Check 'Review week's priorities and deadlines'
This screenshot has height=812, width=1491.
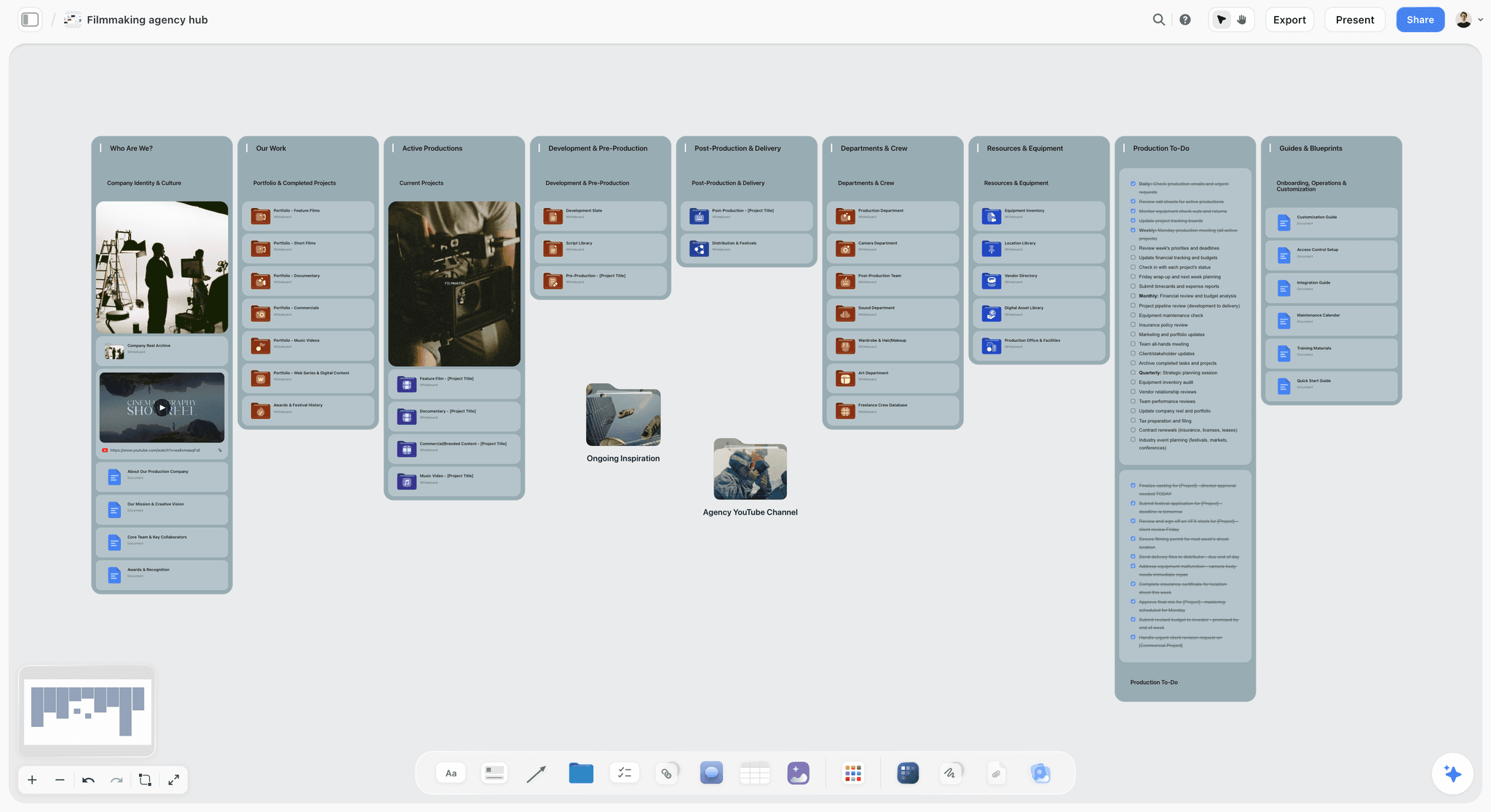pyautogui.click(x=1133, y=248)
